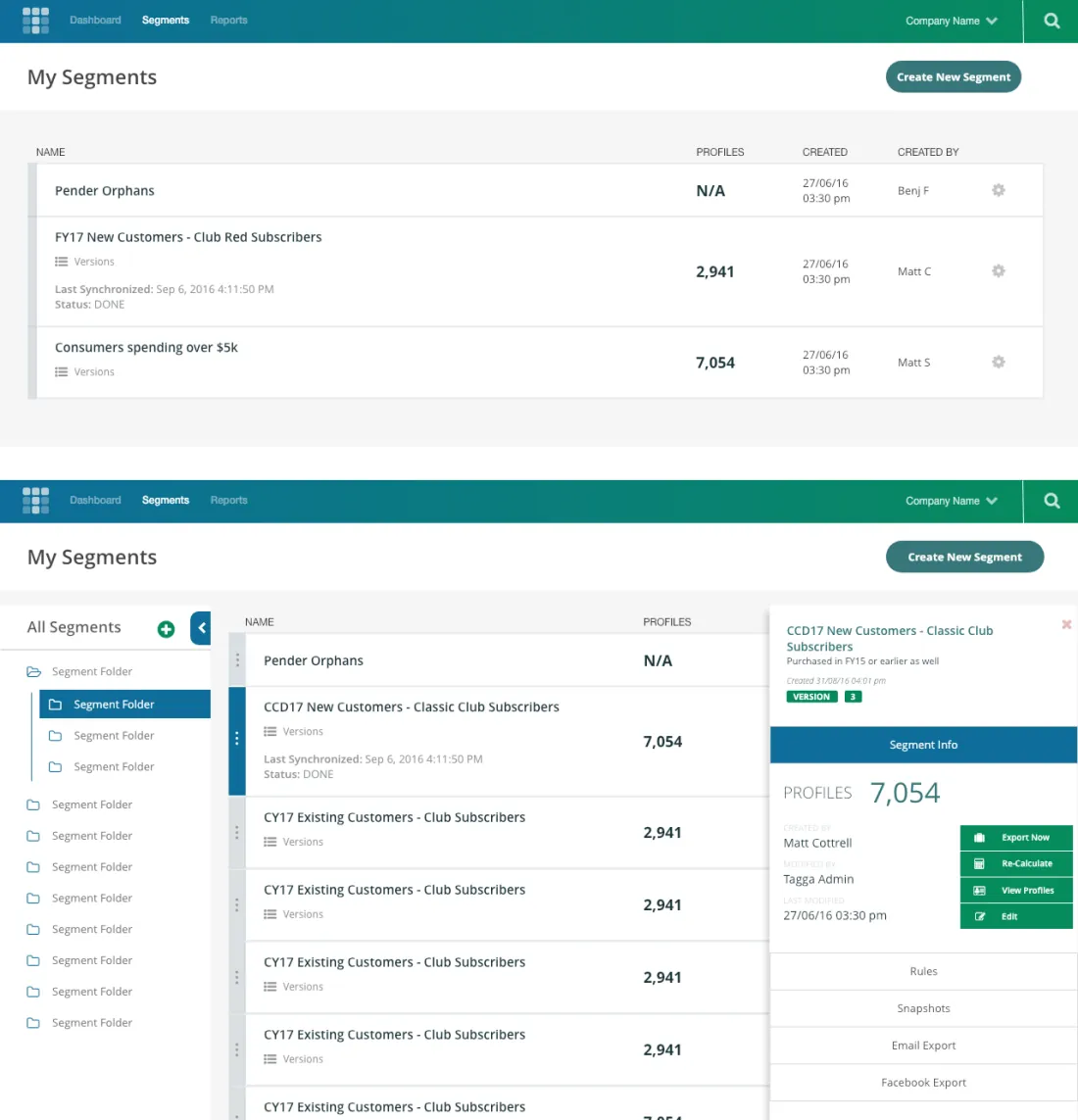Click the app grid icon in lower navigation bar

(x=35, y=501)
